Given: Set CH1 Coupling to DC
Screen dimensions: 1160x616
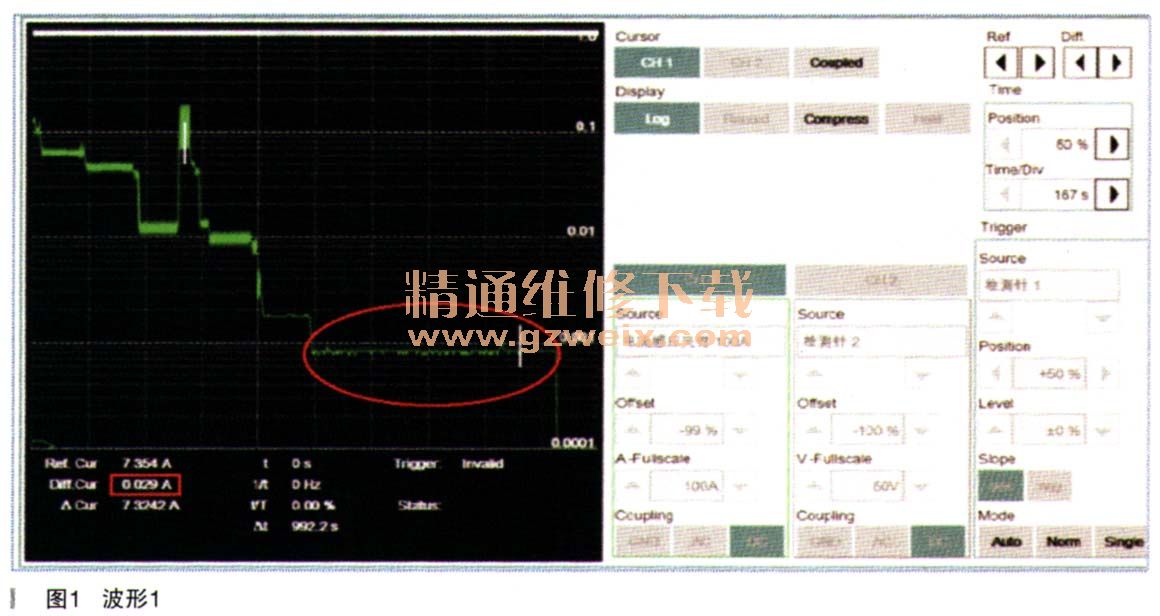Looking at the screenshot, I should coord(757,541).
